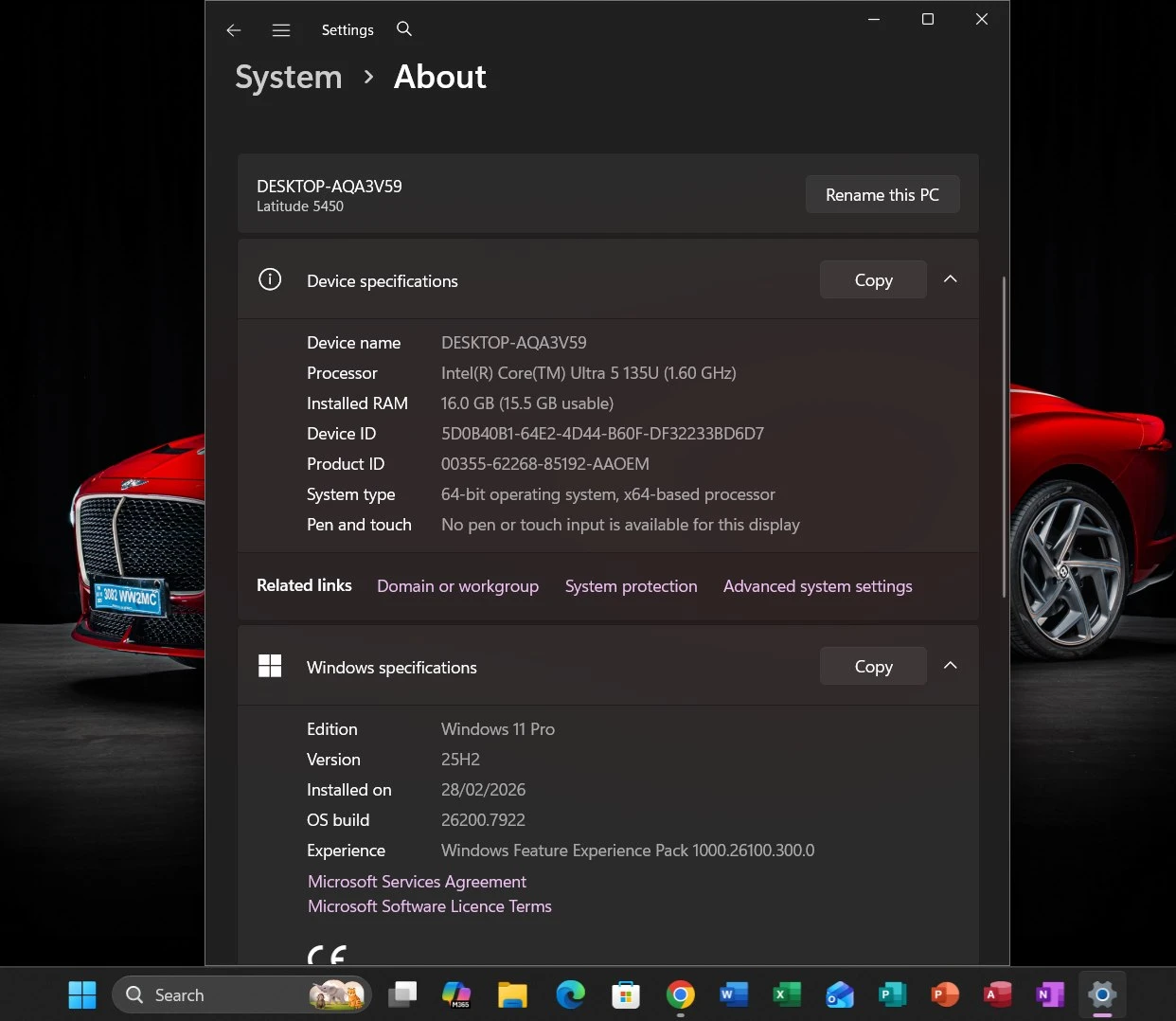The width and height of the screenshot is (1176, 1021).
Task: Open Google Chrome from the taskbar
Action: tap(680, 994)
